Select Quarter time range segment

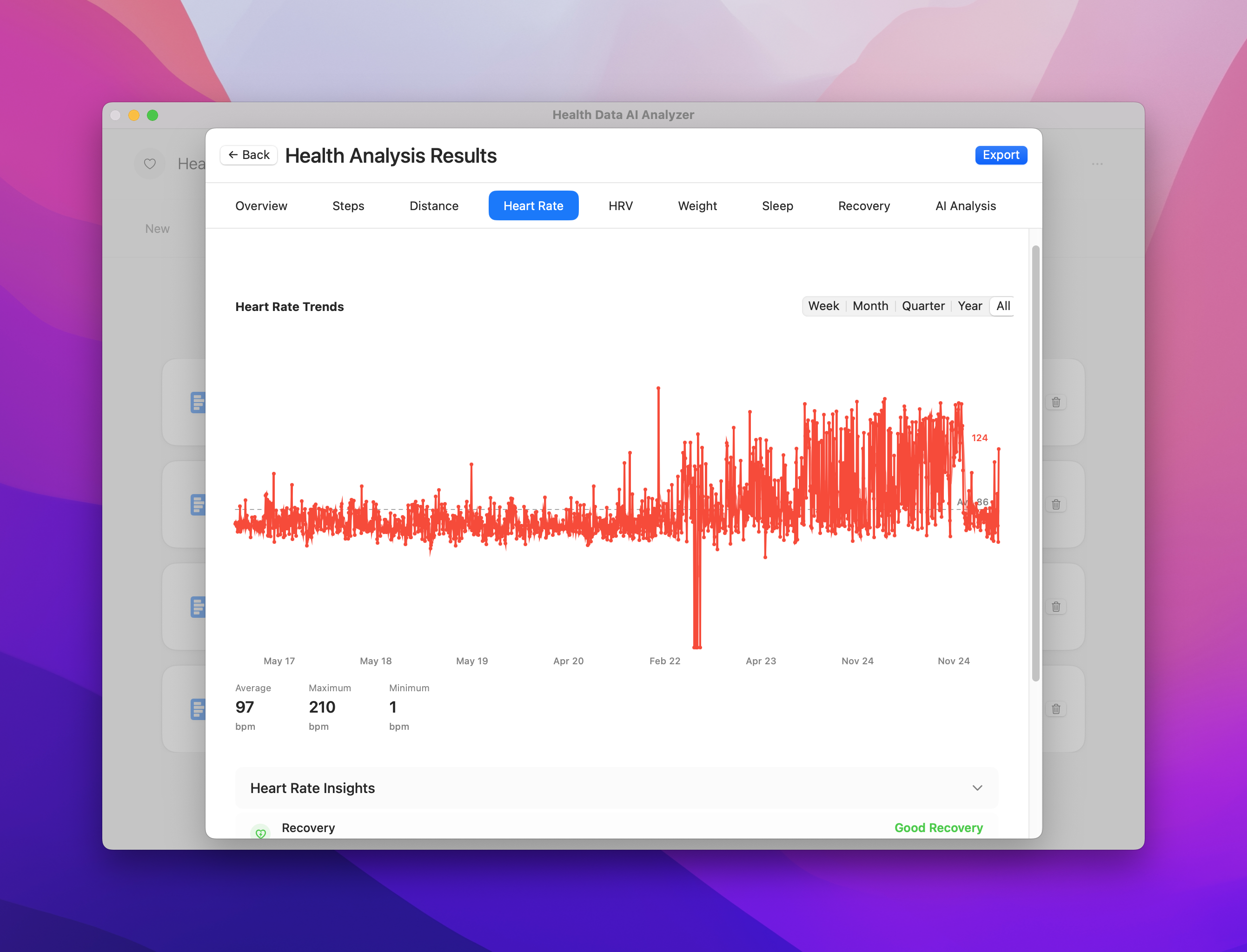click(x=923, y=306)
